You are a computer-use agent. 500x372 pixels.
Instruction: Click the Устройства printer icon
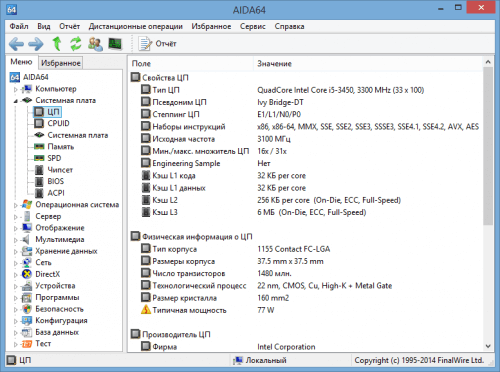(x=27, y=286)
